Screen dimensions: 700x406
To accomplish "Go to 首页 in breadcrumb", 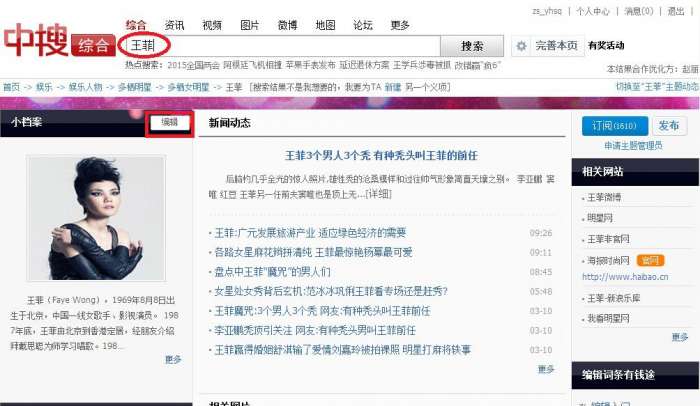I will pyautogui.click(x=11, y=87).
